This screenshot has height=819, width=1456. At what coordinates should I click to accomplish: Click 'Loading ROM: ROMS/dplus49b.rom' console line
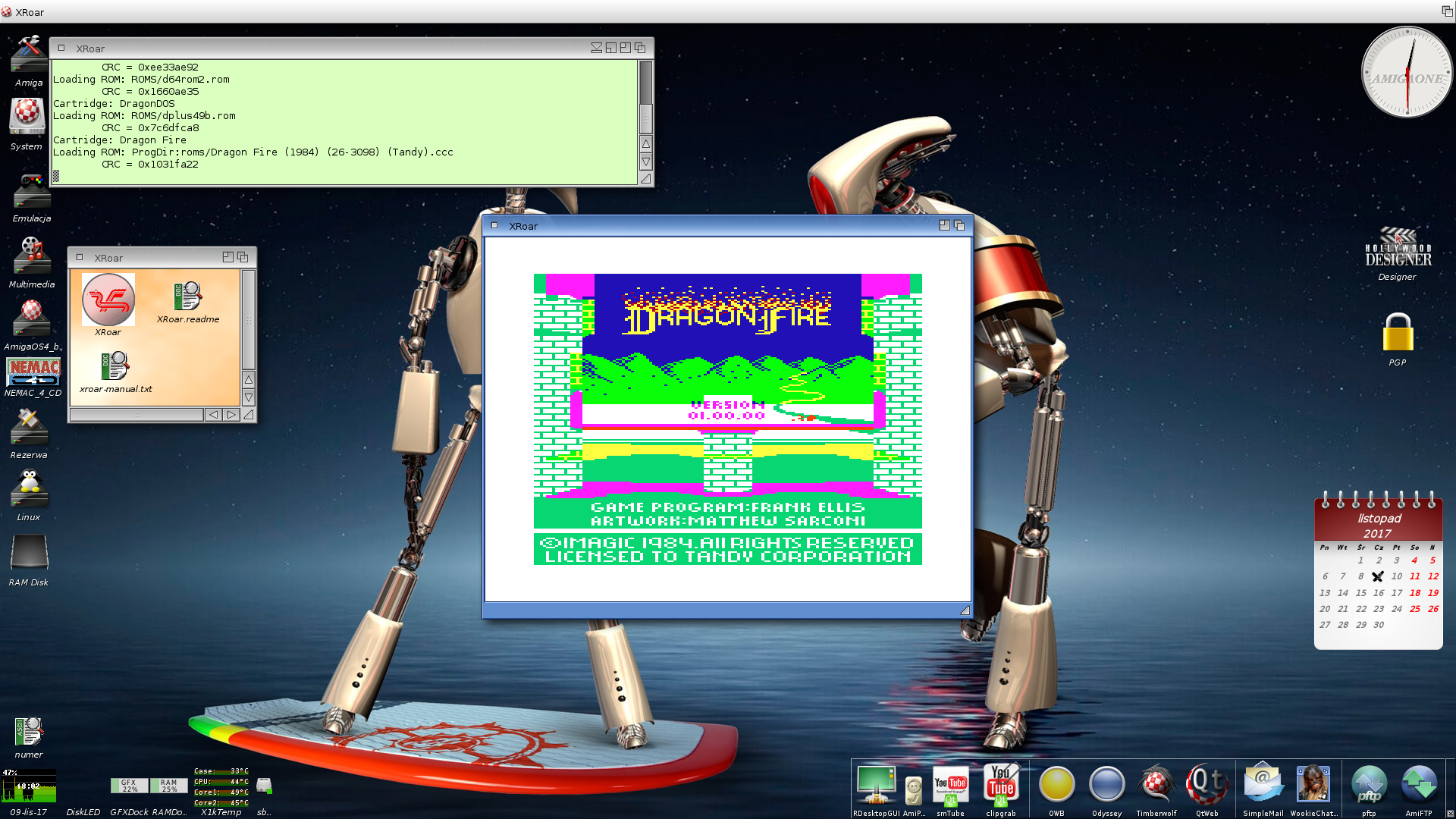pyautogui.click(x=144, y=115)
